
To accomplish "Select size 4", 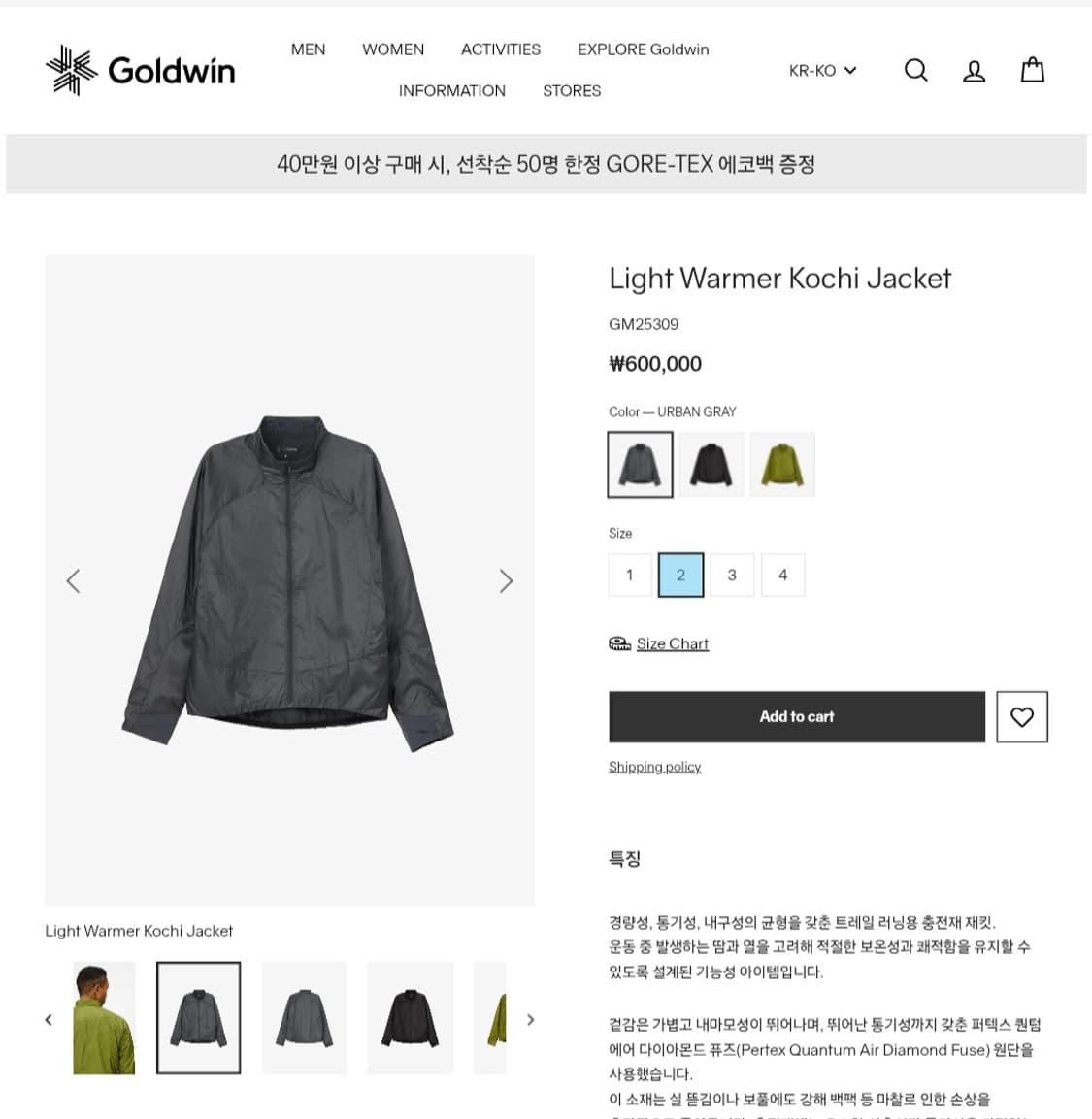I will coord(783,575).
